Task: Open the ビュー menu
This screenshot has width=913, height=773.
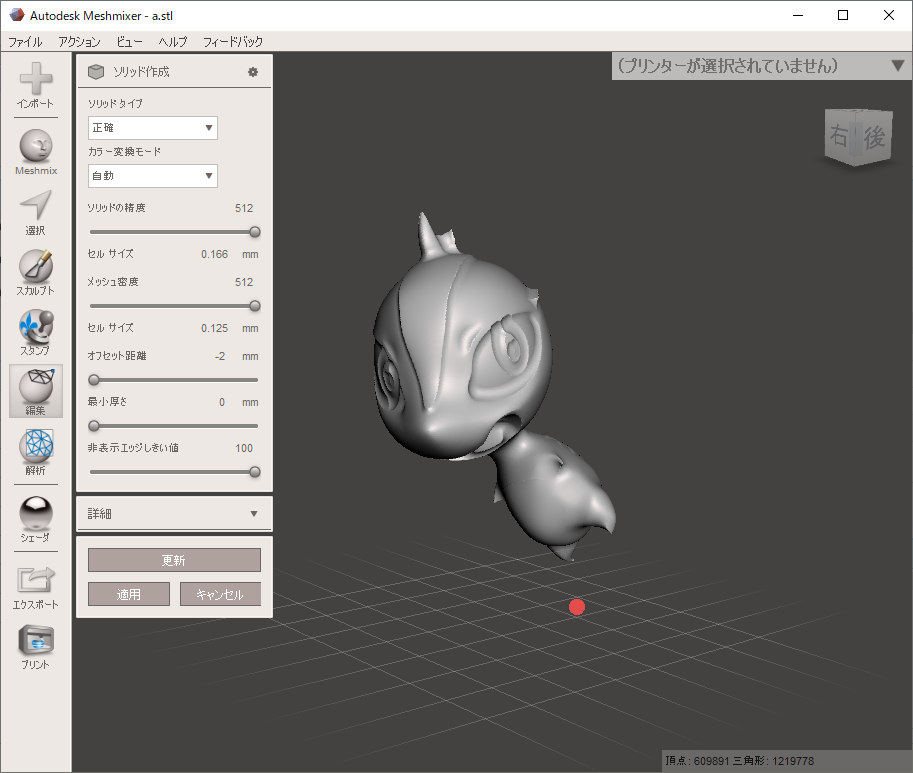Action: (x=129, y=42)
